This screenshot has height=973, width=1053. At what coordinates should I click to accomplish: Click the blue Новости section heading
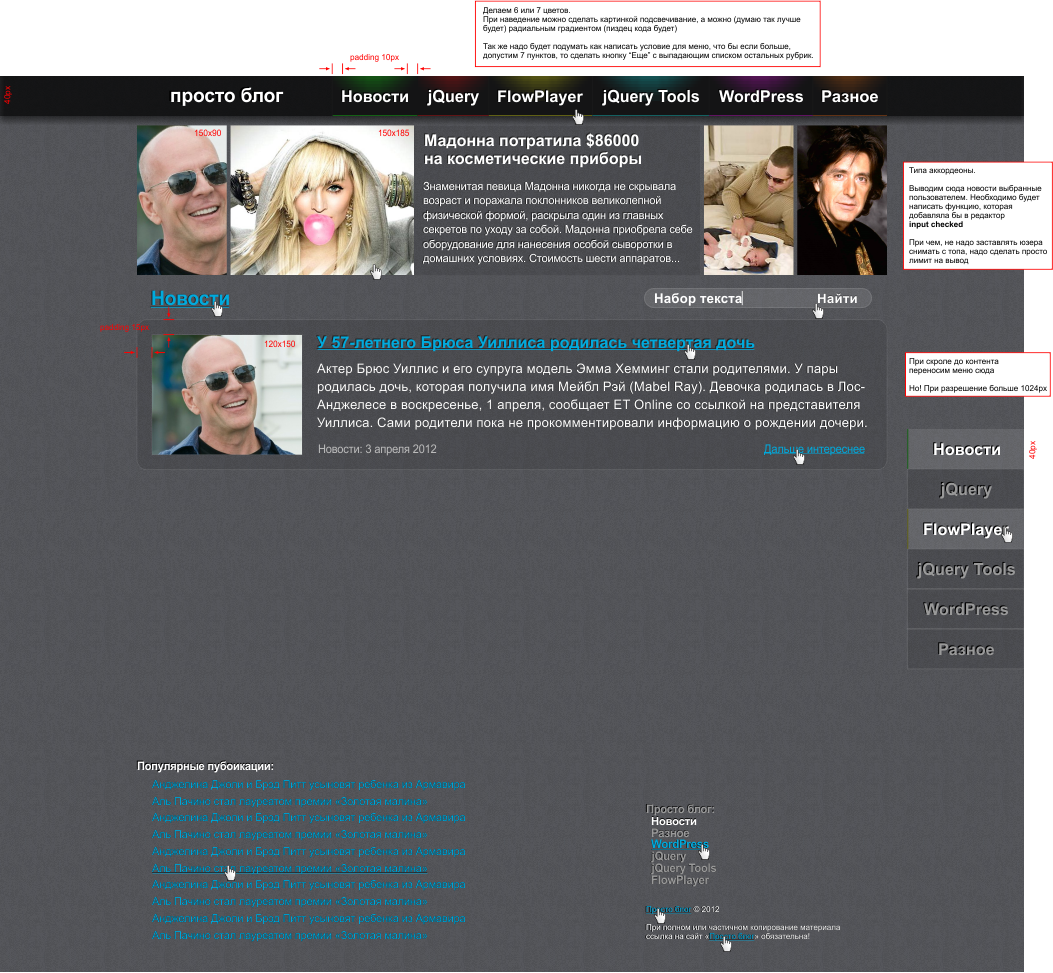click(190, 298)
